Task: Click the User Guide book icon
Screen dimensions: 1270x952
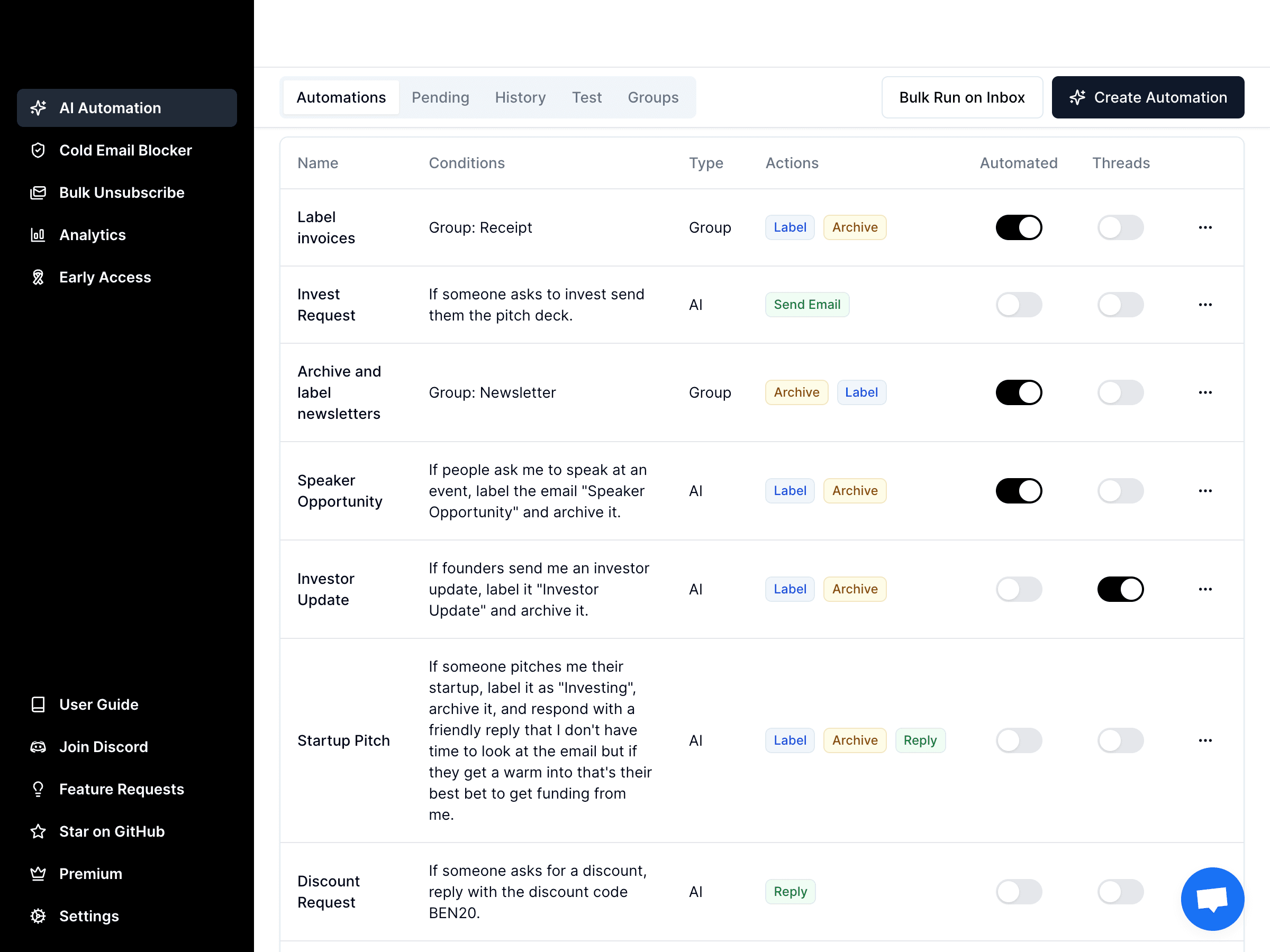Action: (x=38, y=704)
